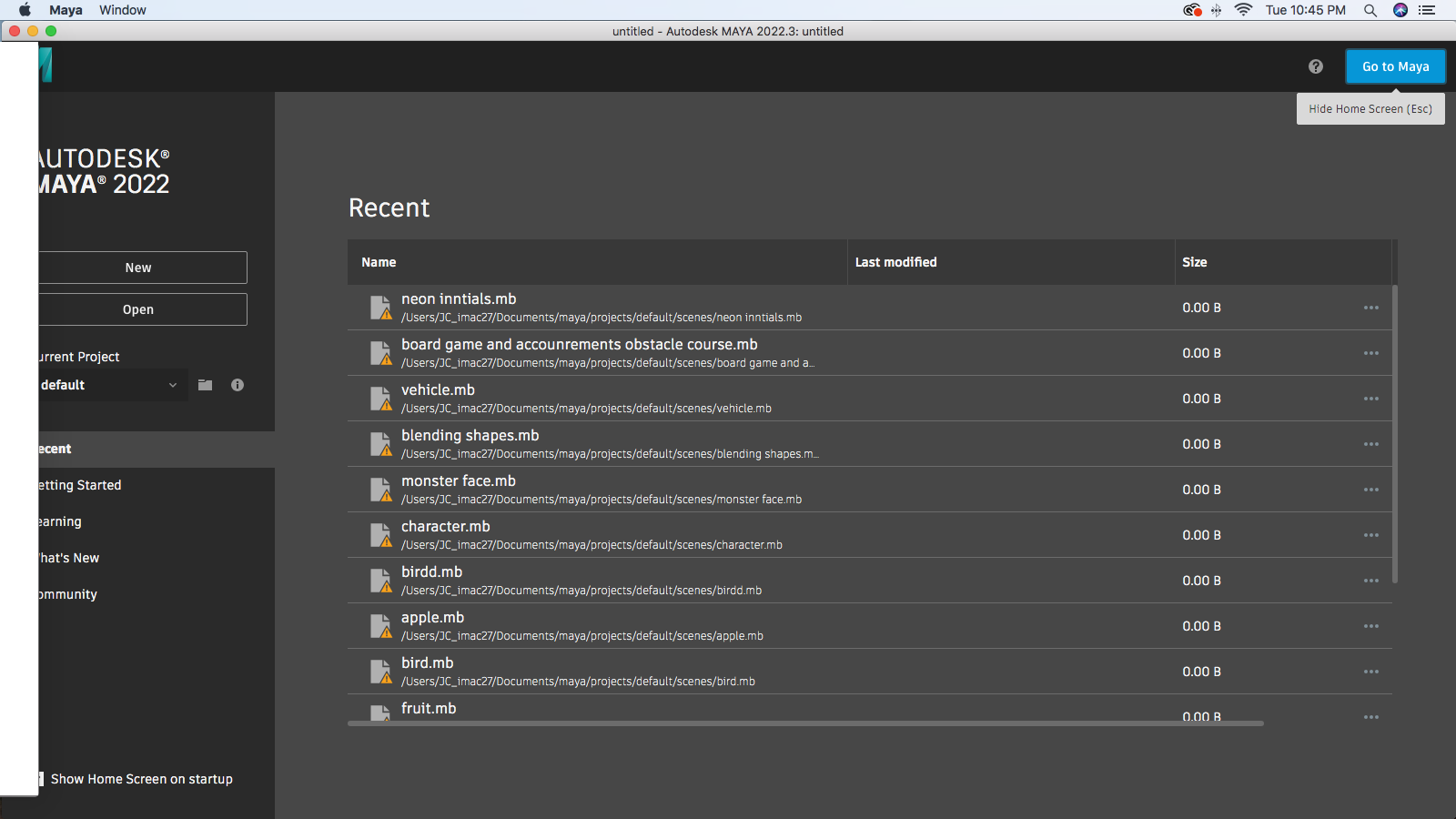Click file icon of board game scene
1456x819 pixels.
[380, 353]
